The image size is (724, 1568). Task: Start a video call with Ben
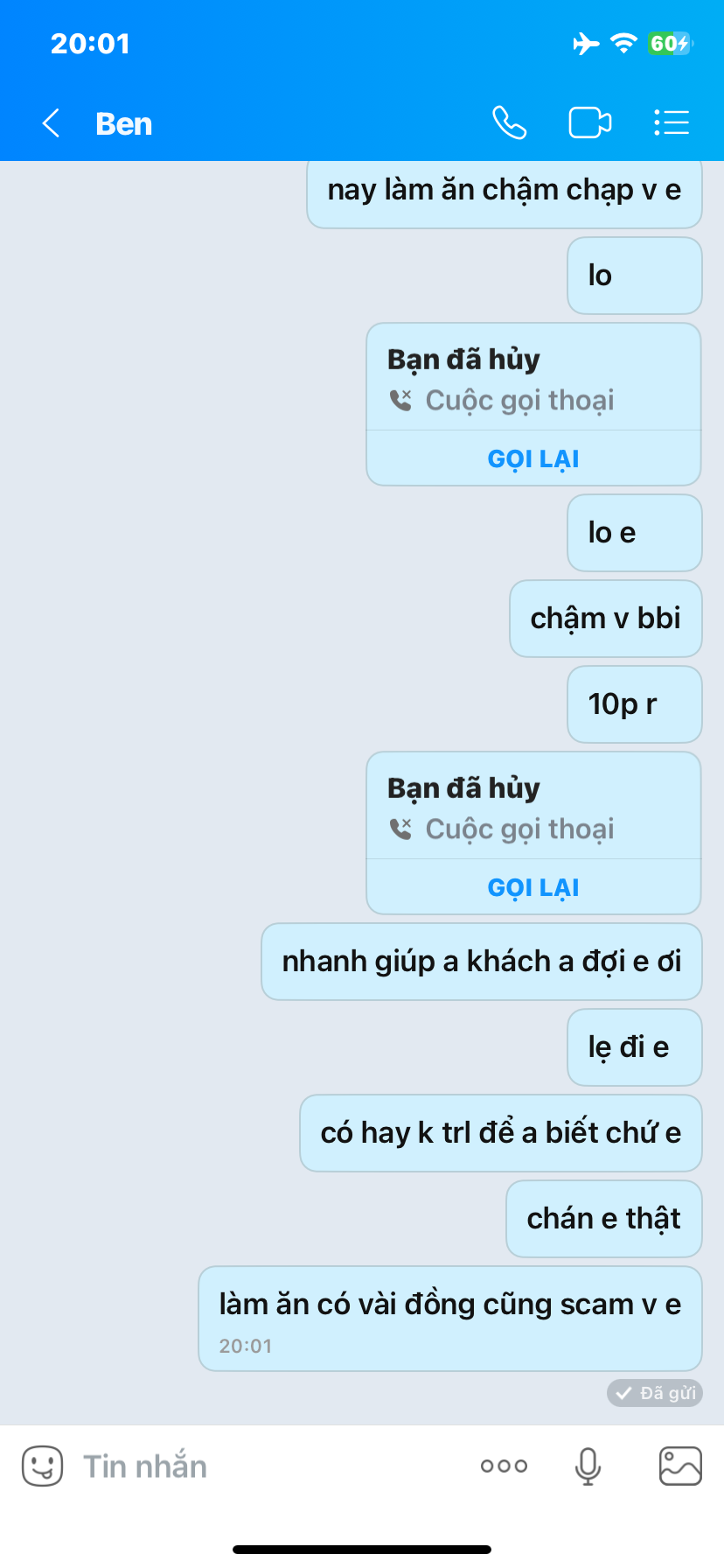590,122
